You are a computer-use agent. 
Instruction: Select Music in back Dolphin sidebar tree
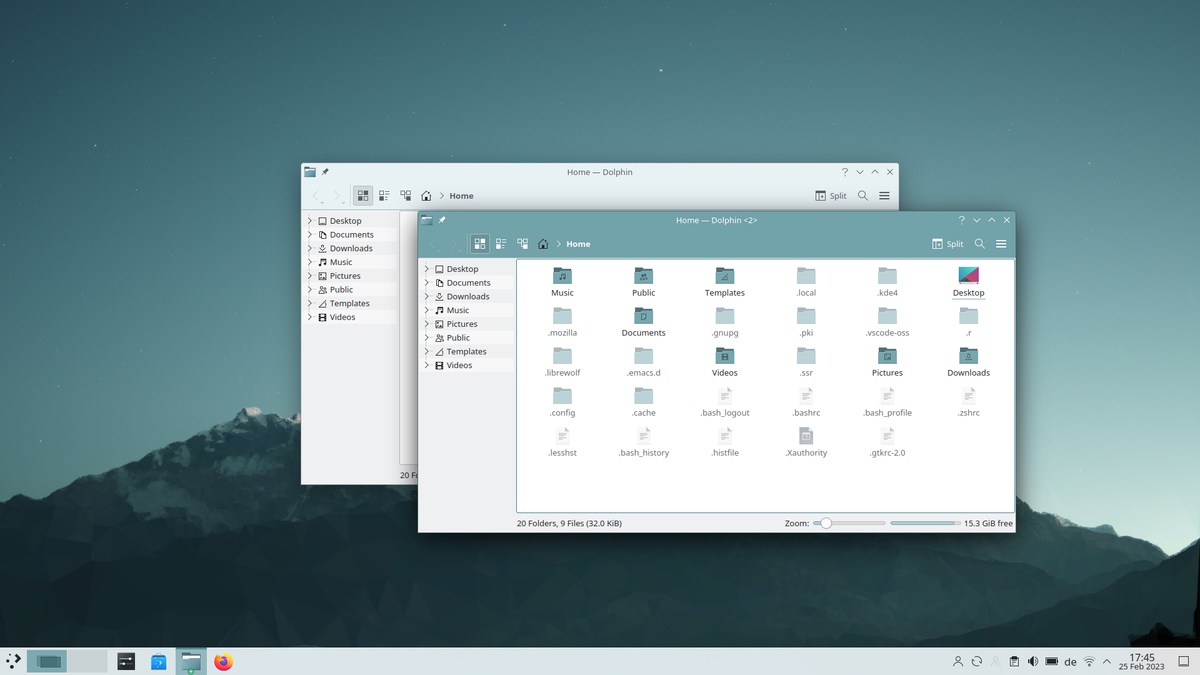[x=341, y=262]
